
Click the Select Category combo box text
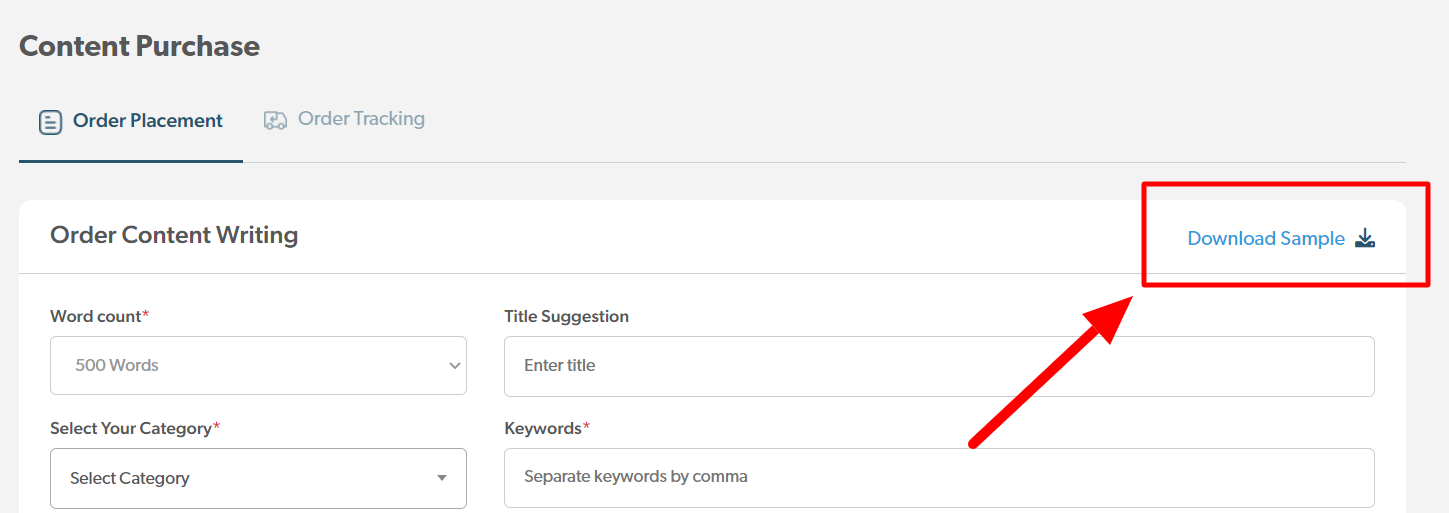[130, 478]
